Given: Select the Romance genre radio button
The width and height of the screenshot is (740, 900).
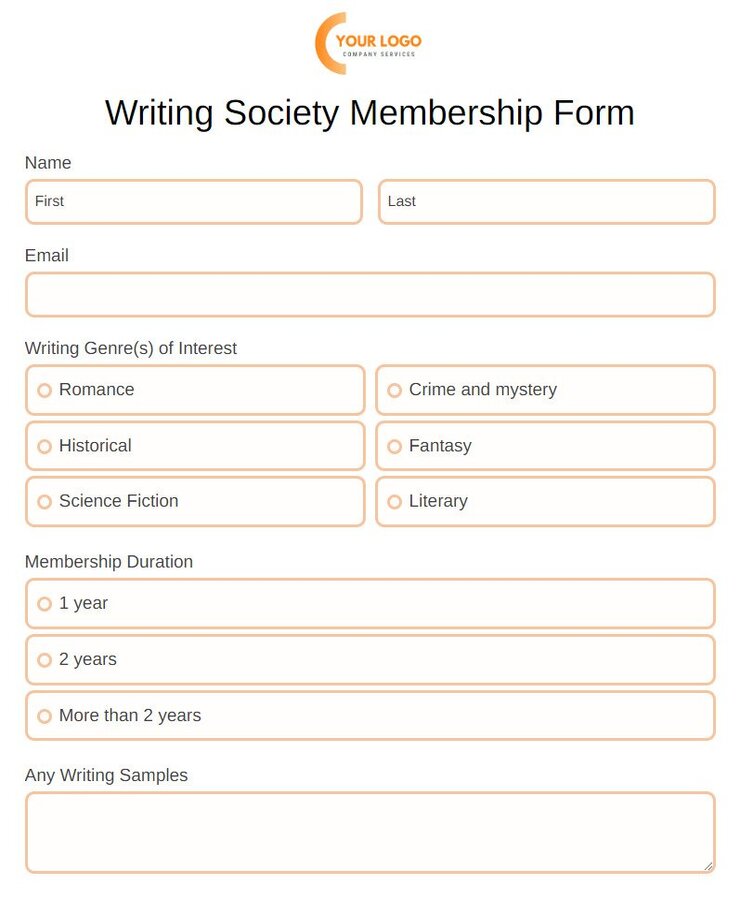Looking at the screenshot, I should pos(44,390).
